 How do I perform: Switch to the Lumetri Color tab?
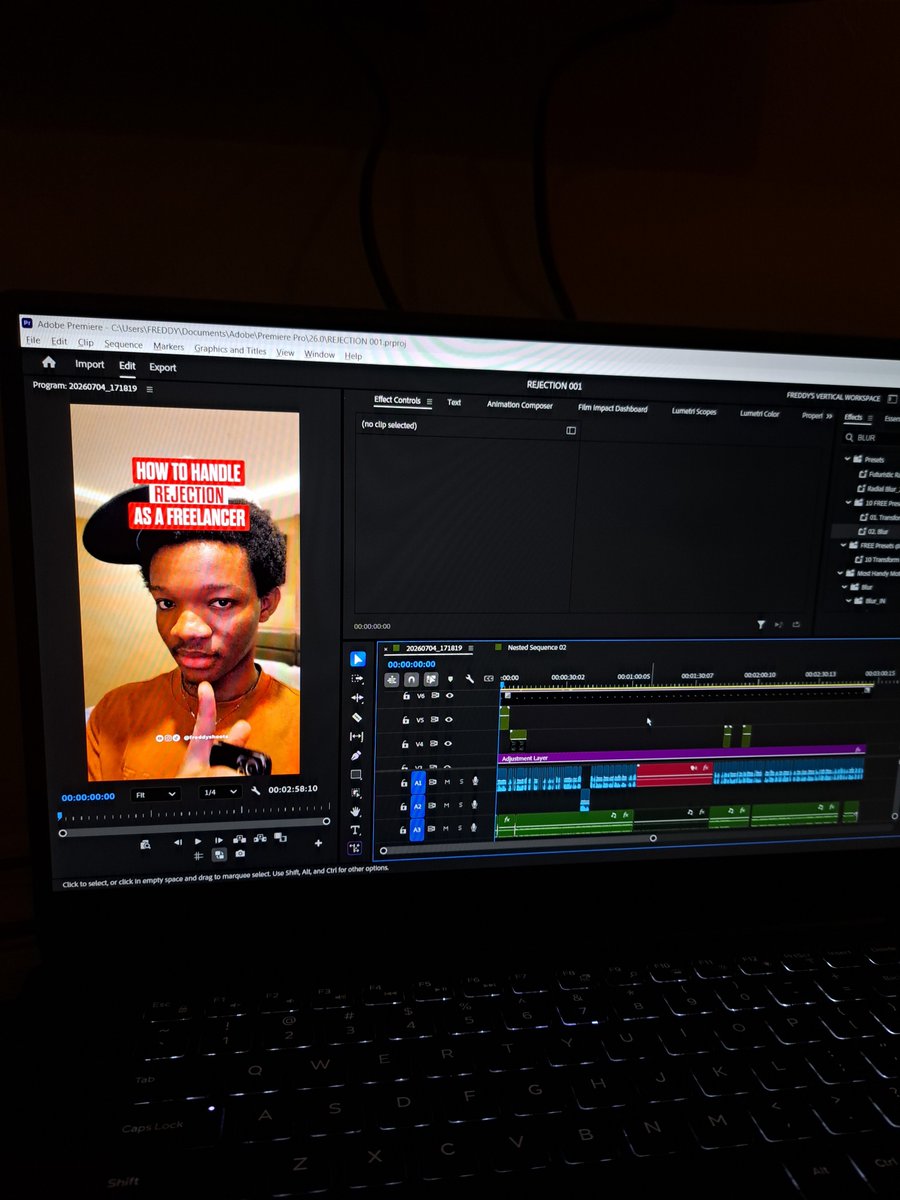point(759,413)
